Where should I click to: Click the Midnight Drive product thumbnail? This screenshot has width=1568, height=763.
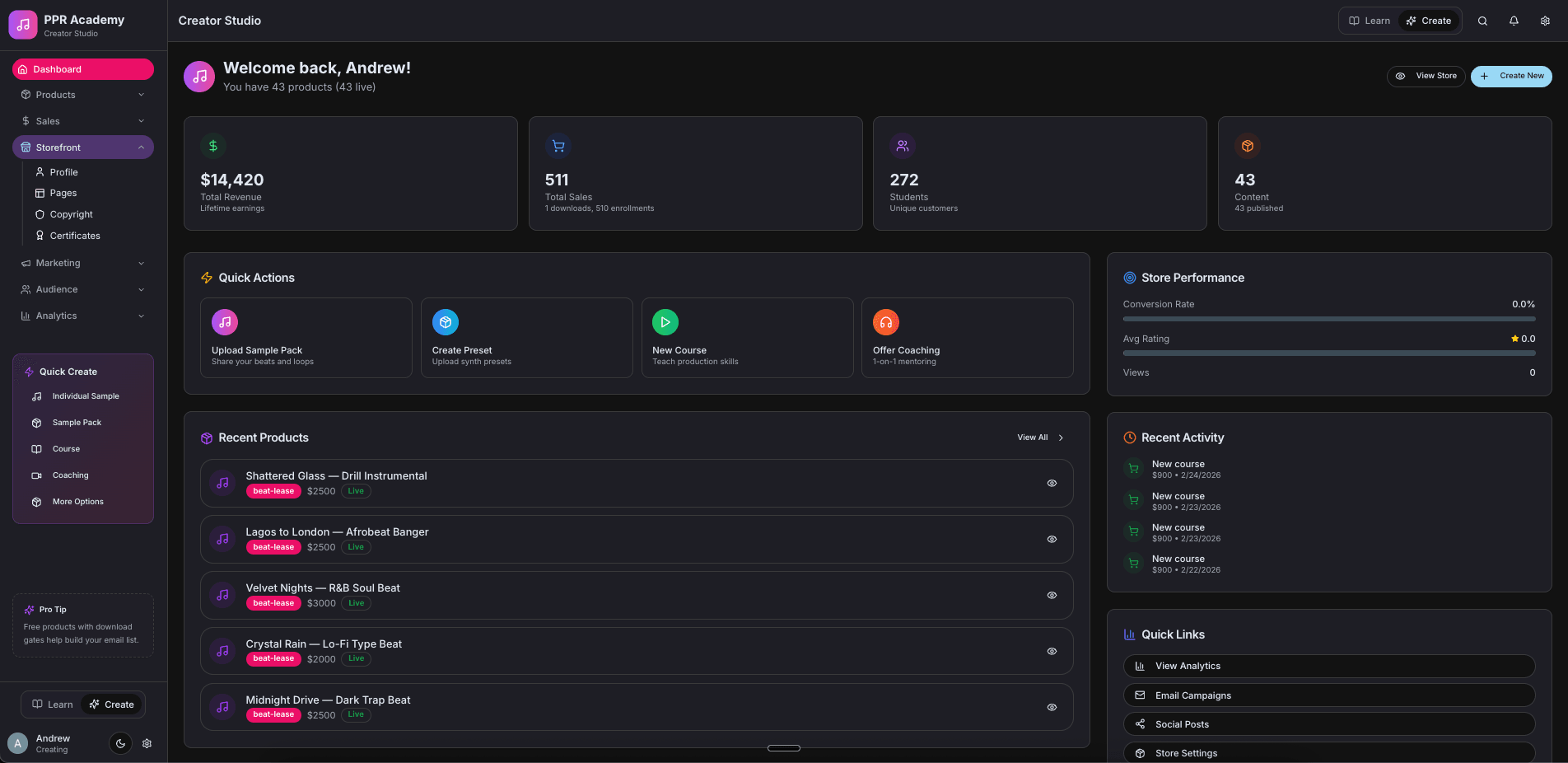(x=222, y=707)
